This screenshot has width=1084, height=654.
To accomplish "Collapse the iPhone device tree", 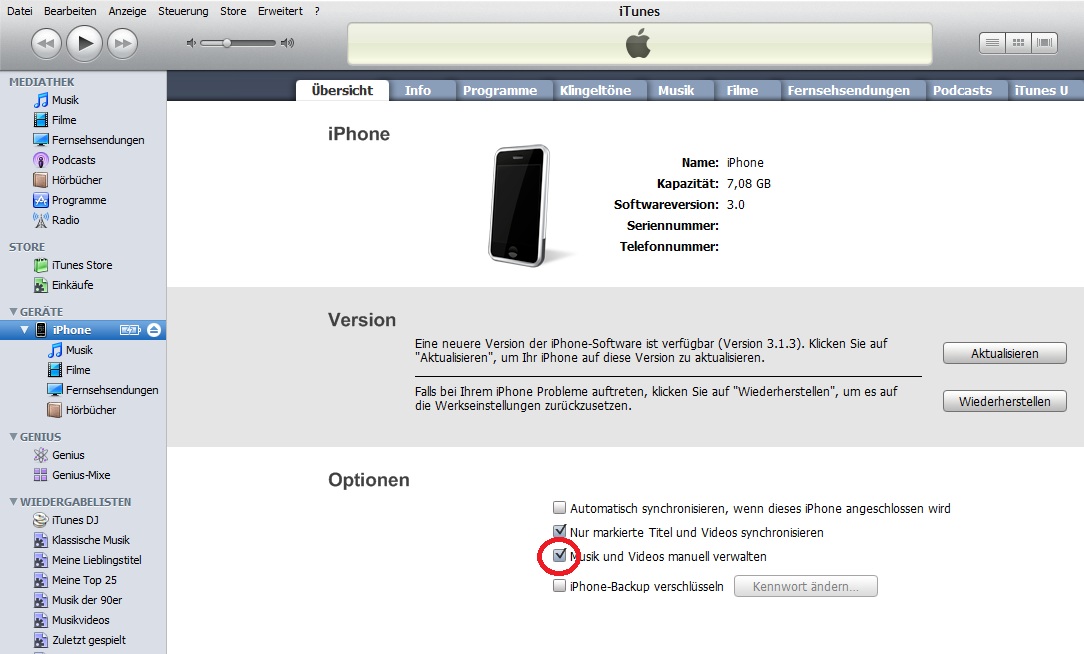I will click(24, 330).
